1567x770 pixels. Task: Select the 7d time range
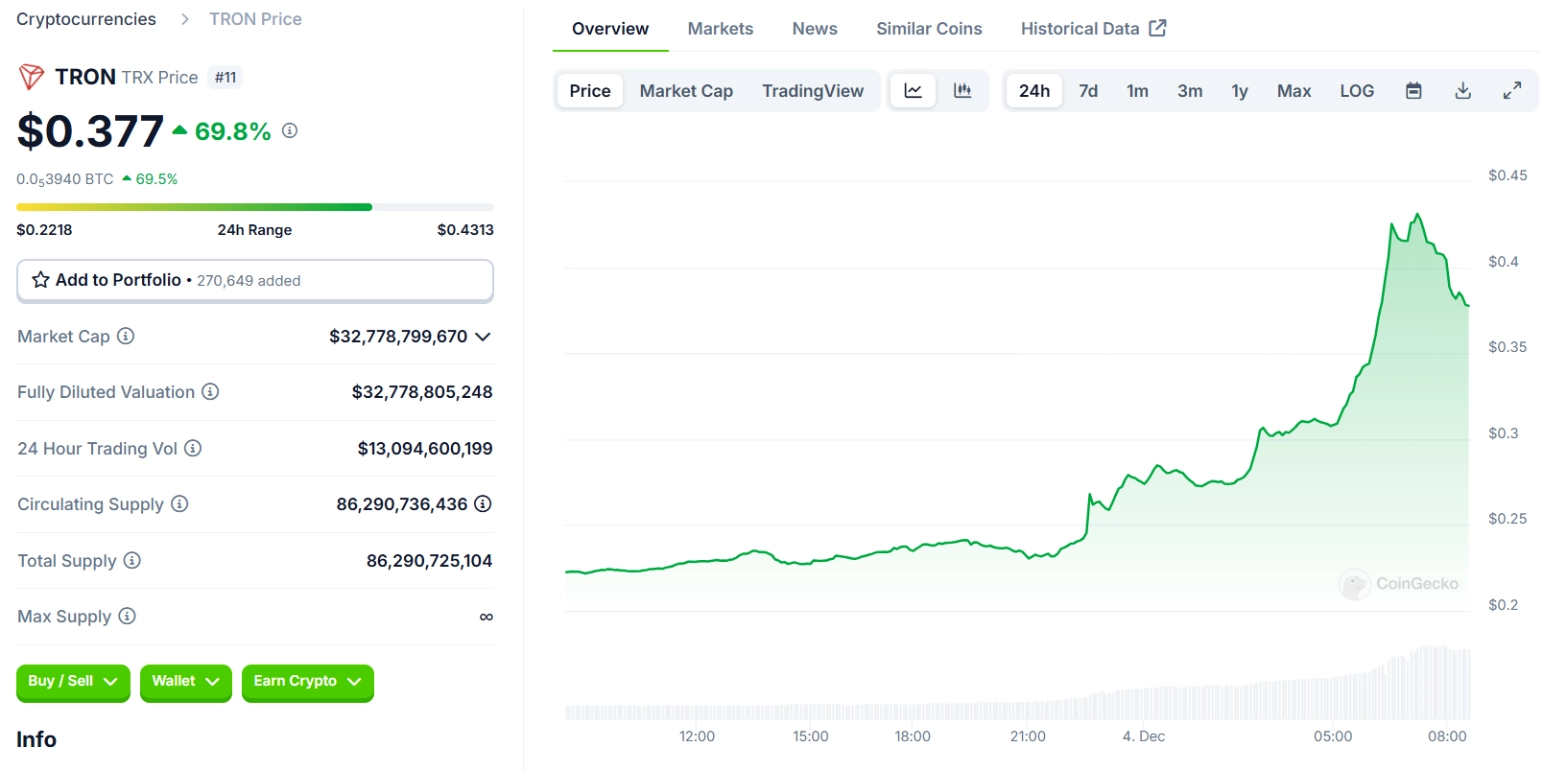pyautogui.click(x=1088, y=91)
